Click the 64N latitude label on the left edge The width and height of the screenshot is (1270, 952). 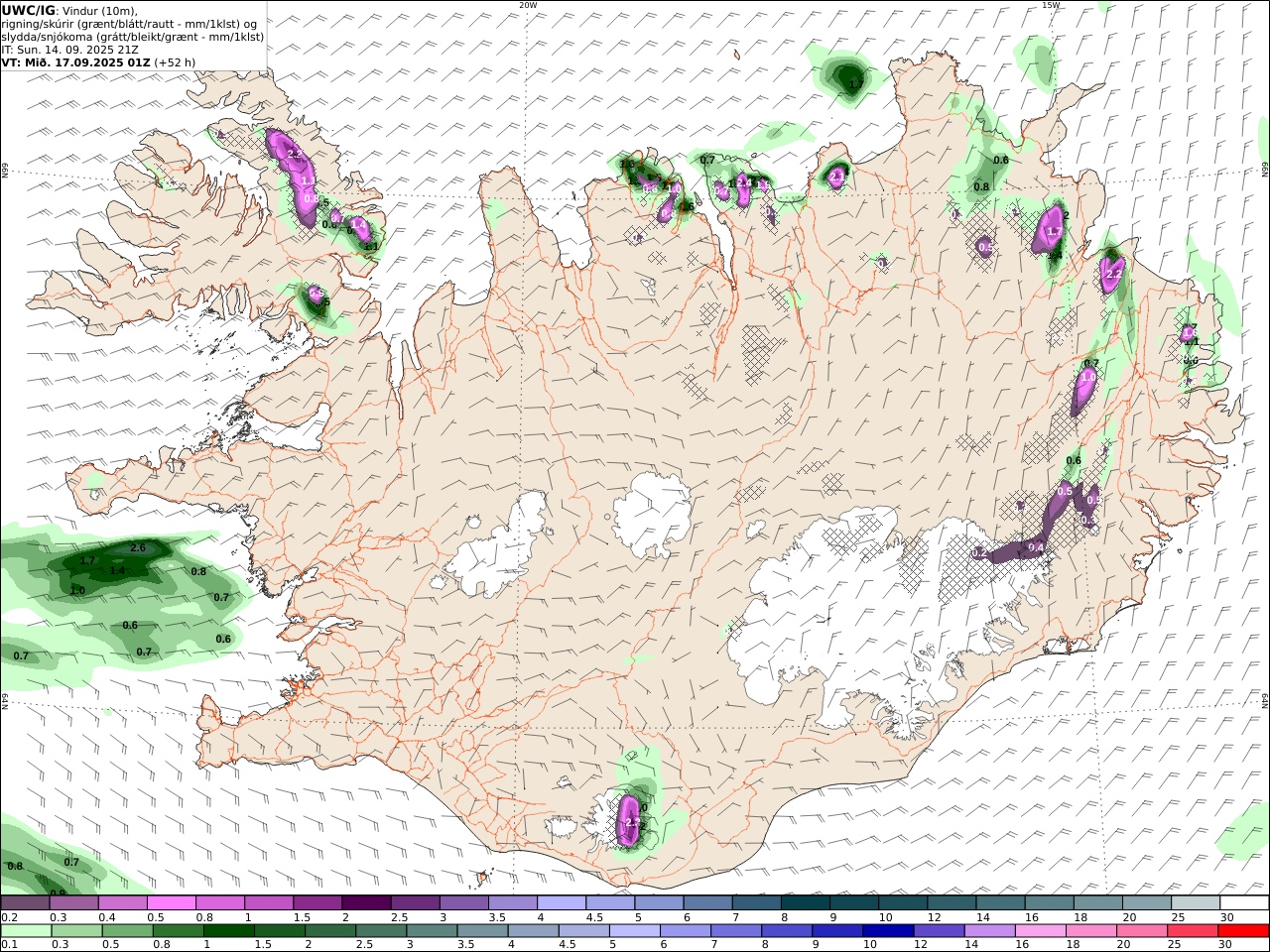[4, 700]
